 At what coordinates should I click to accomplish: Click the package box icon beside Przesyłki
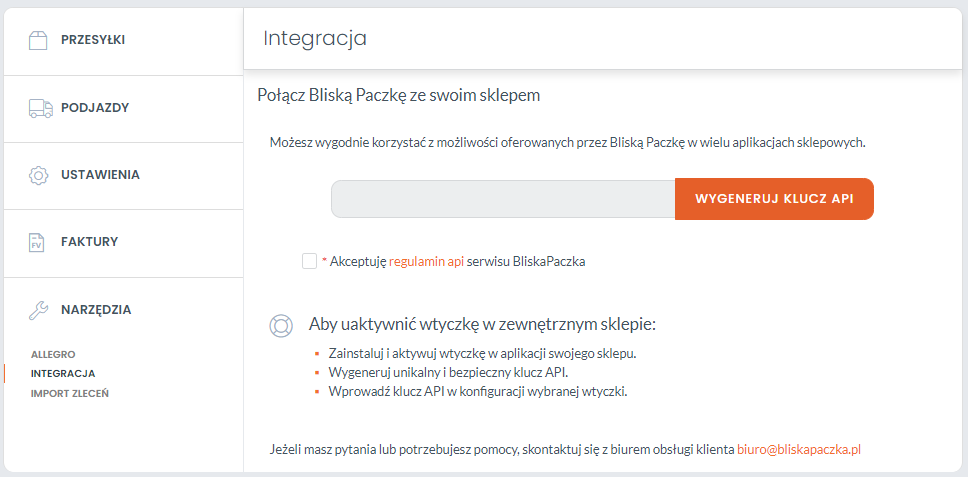click(38, 41)
